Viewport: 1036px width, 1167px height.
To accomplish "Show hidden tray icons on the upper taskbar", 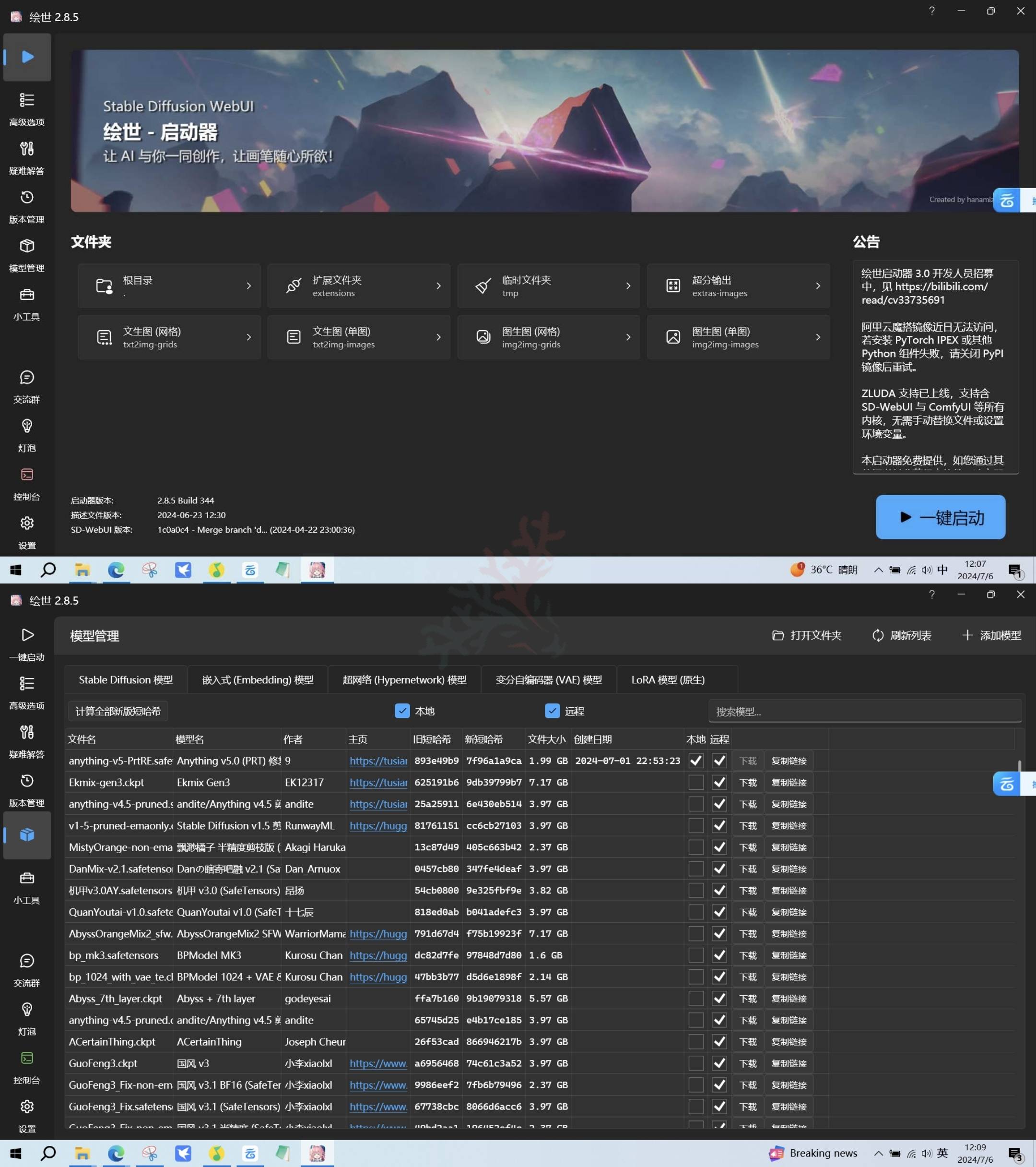I will tap(878, 570).
